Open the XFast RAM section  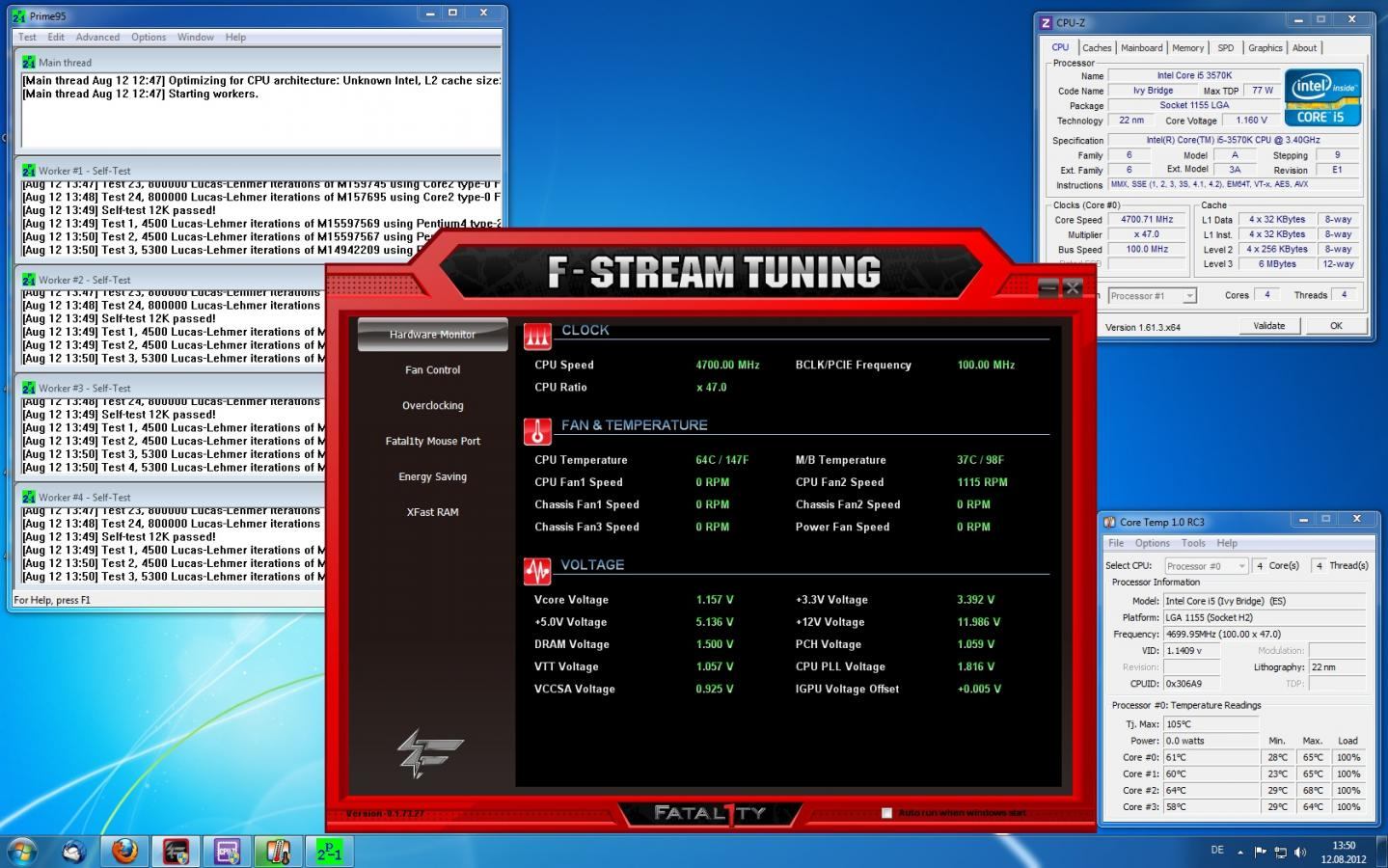(x=432, y=512)
